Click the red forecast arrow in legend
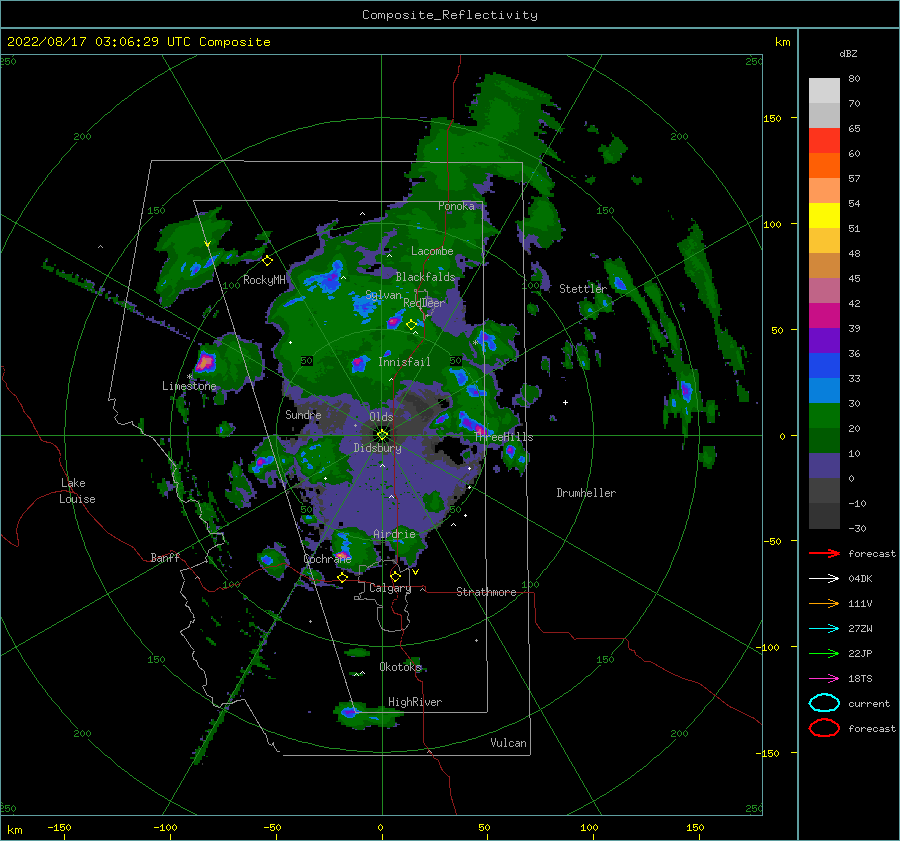This screenshot has height=841, width=900. click(x=824, y=553)
